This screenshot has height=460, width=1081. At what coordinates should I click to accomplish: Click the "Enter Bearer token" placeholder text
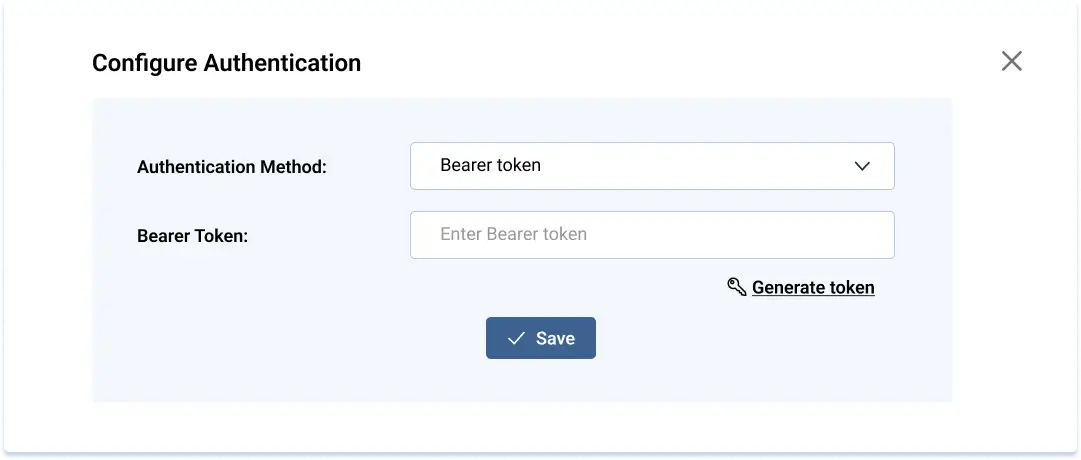[513, 235]
